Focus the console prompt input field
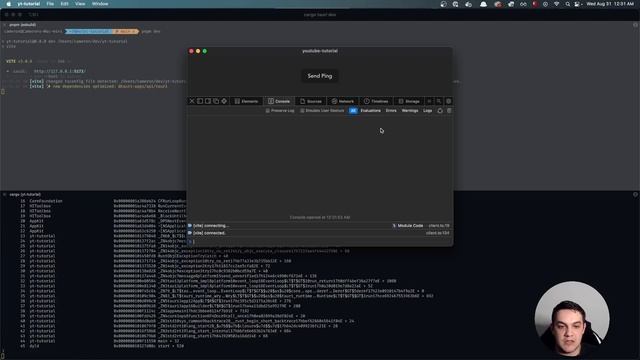Screen dimensions: 640x360 coord(320,242)
